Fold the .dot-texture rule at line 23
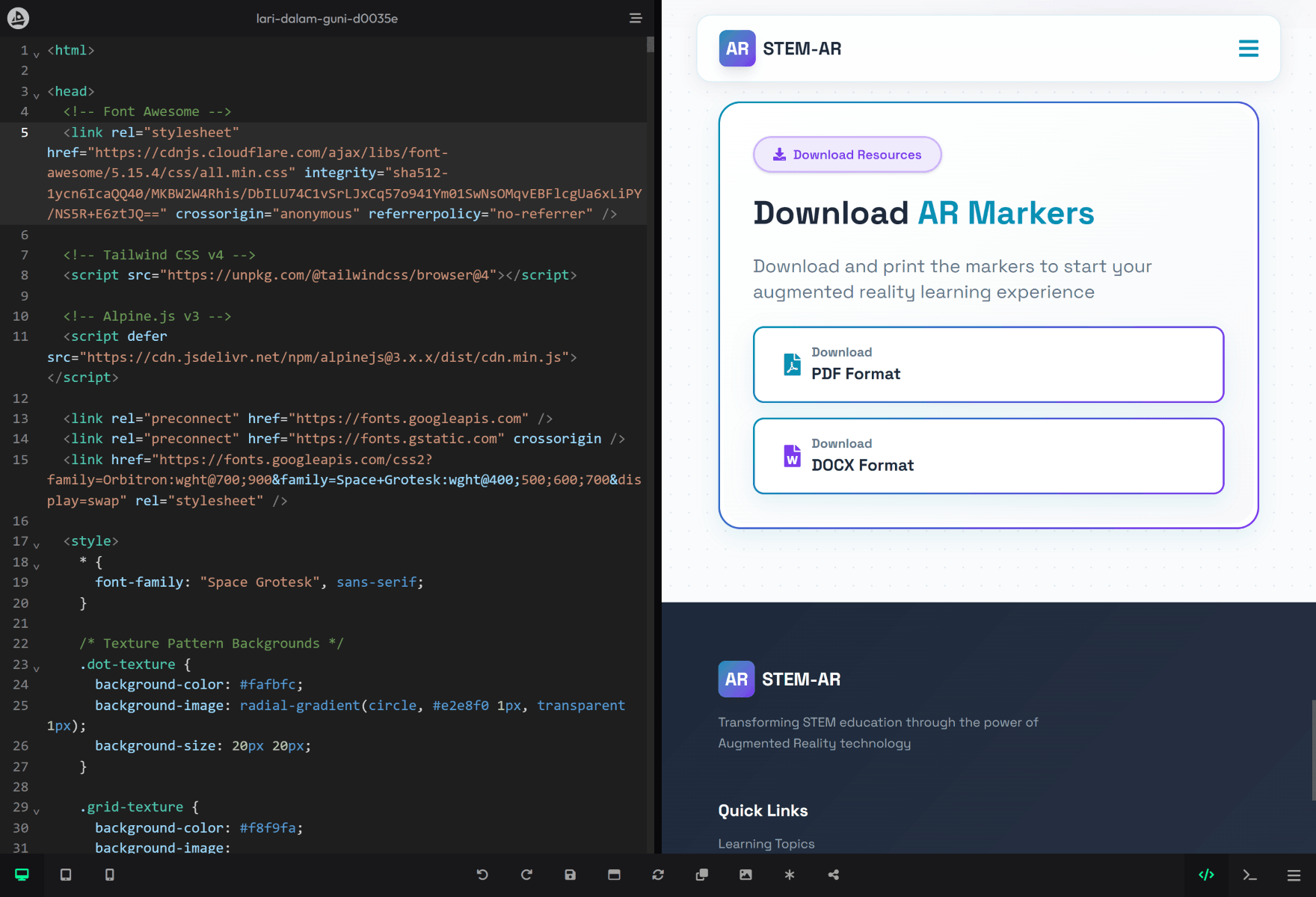This screenshot has height=897, width=1316. 37,668
